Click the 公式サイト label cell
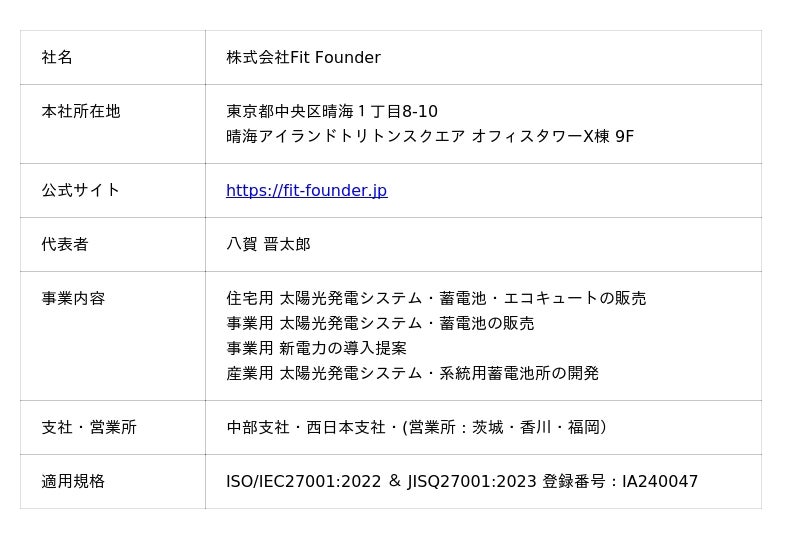800x539 pixels. point(81,191)
